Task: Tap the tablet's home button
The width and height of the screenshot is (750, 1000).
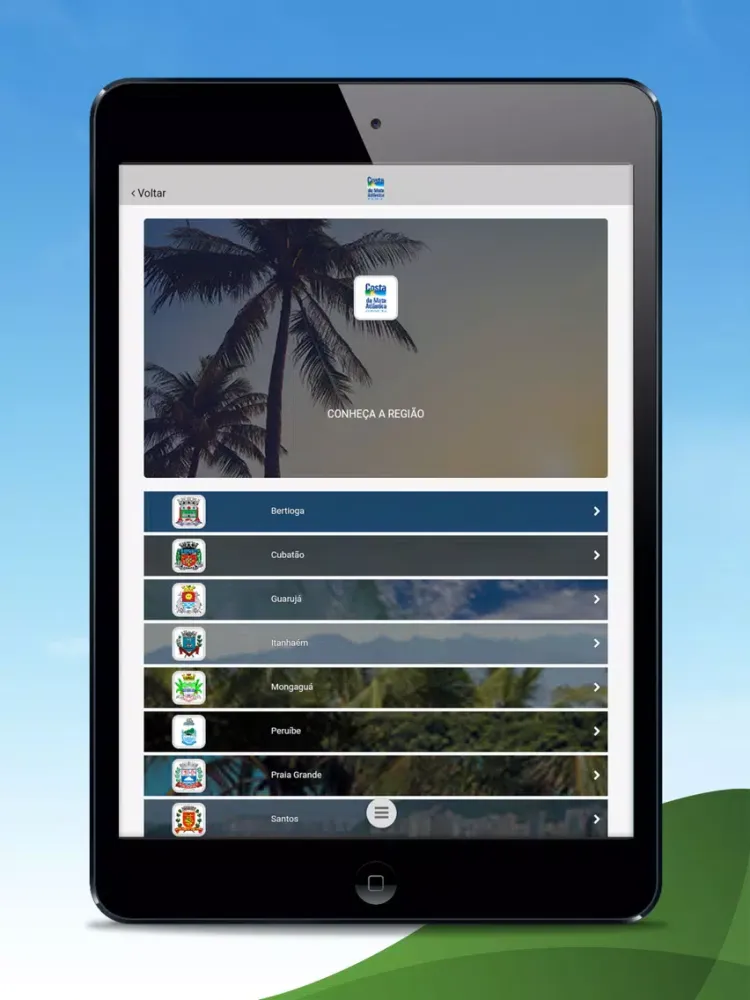Action: (x=376, y=883)
